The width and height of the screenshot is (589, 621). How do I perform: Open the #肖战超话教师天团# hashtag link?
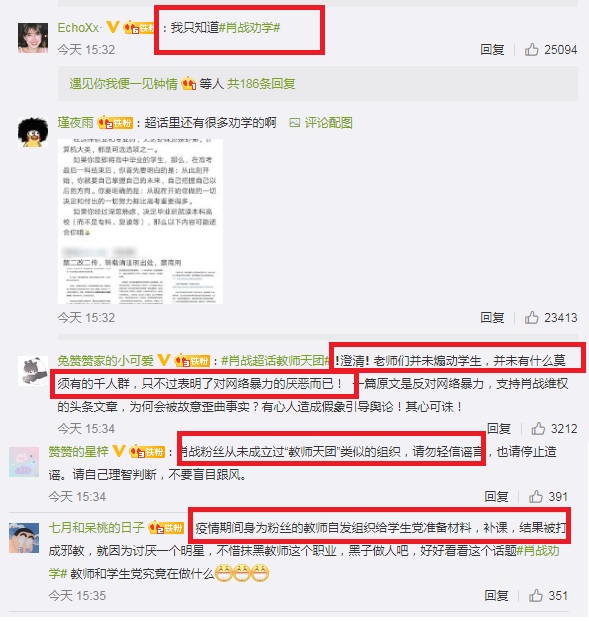pos(276,361)
